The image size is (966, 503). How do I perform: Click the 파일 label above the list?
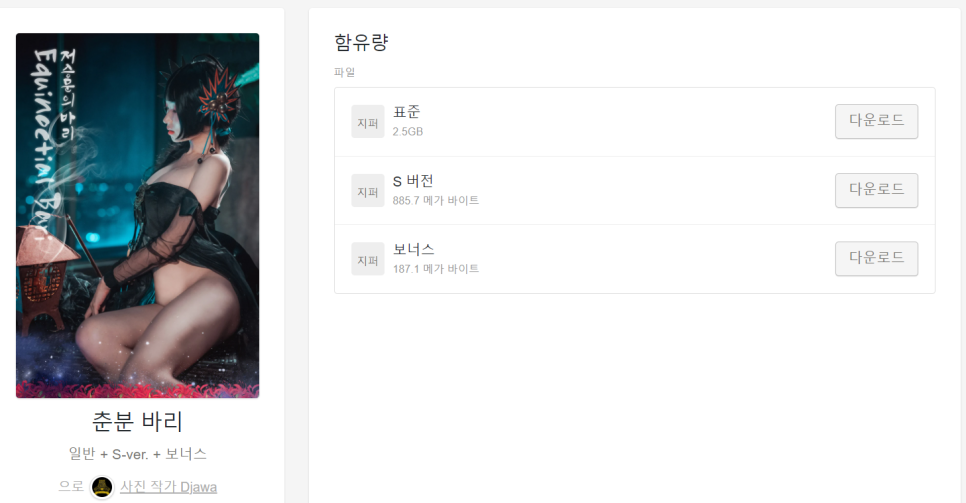[x=344, y=72]
